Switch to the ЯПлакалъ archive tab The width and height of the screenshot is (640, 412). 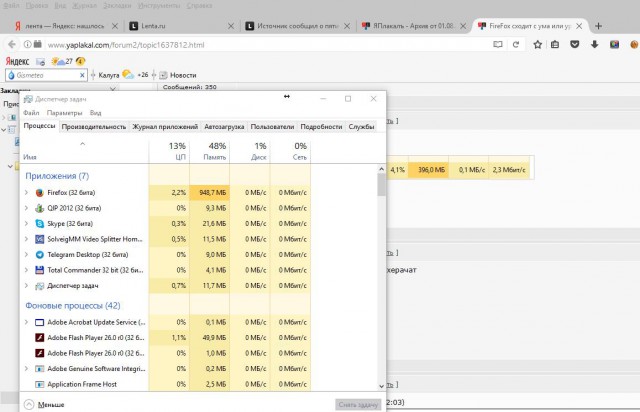pos(413,26)
